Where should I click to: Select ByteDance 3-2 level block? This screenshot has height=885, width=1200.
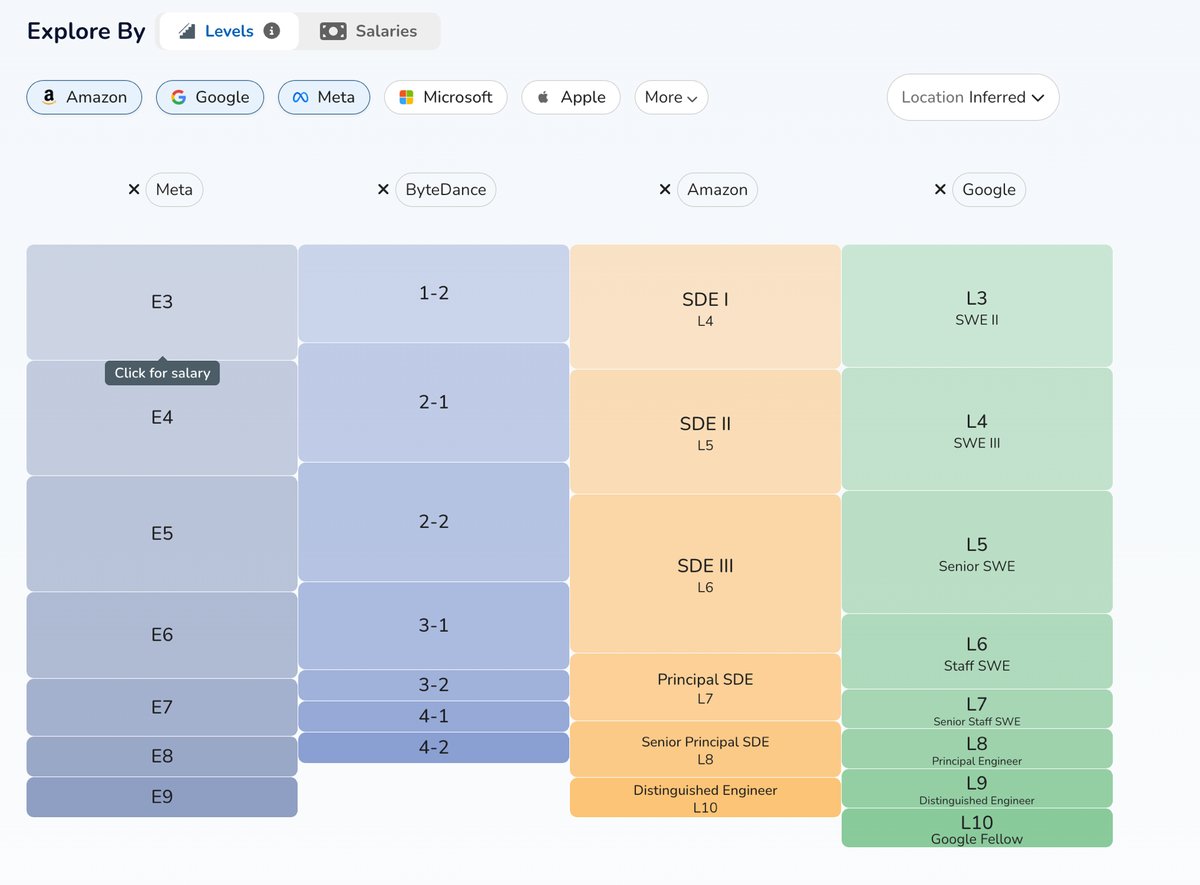click(433, 685)
